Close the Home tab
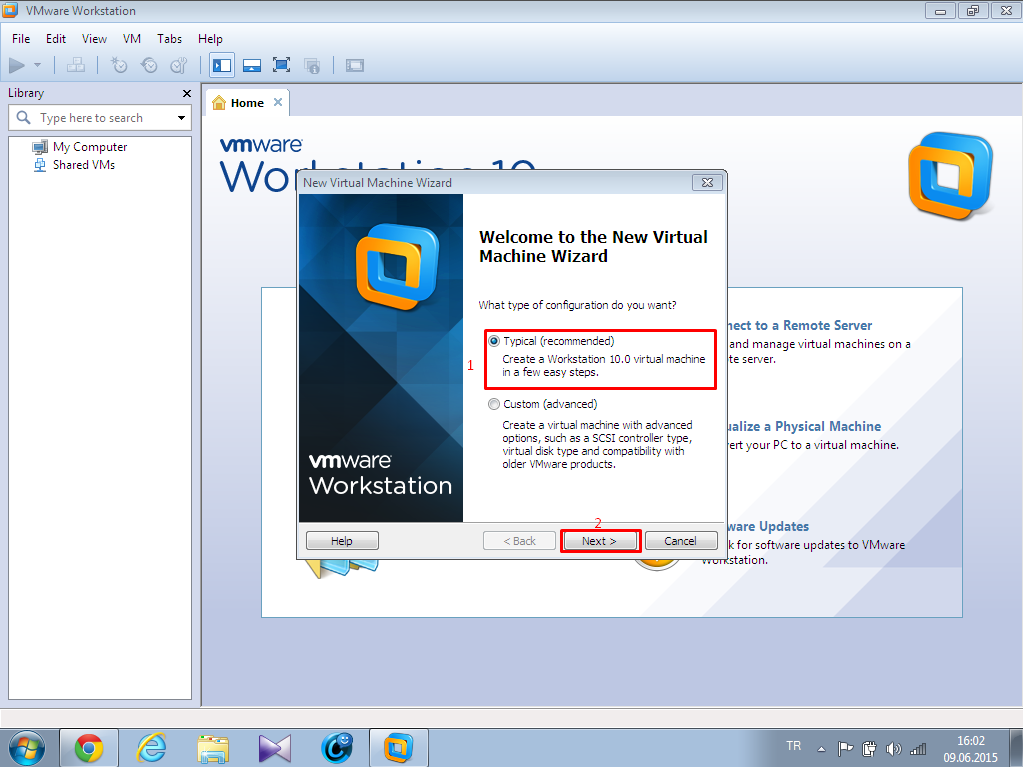The height and width of the screenshot is (767, 1023). (x=278, y=102)
